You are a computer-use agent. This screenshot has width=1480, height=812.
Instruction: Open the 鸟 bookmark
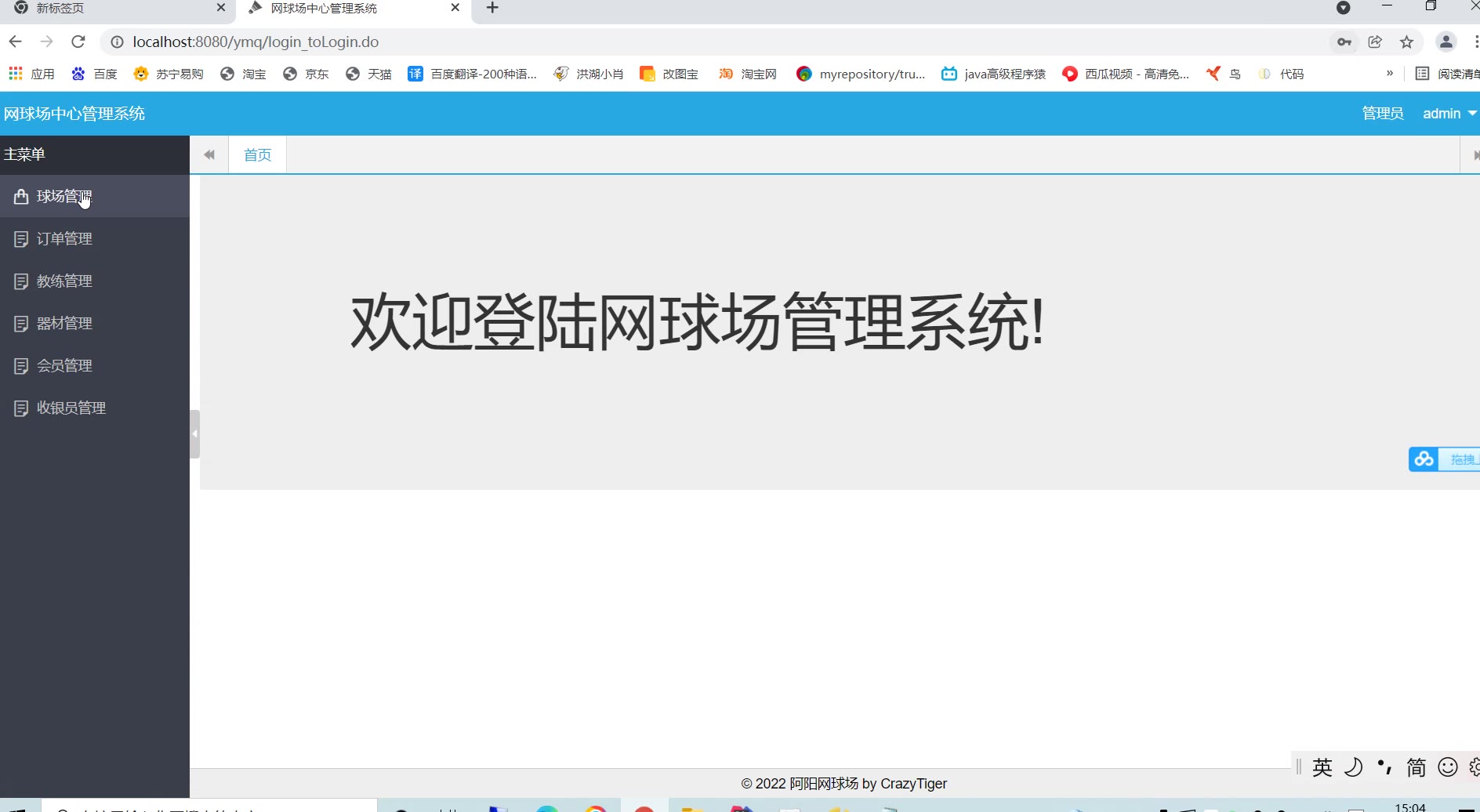[x=1224, y=74]
